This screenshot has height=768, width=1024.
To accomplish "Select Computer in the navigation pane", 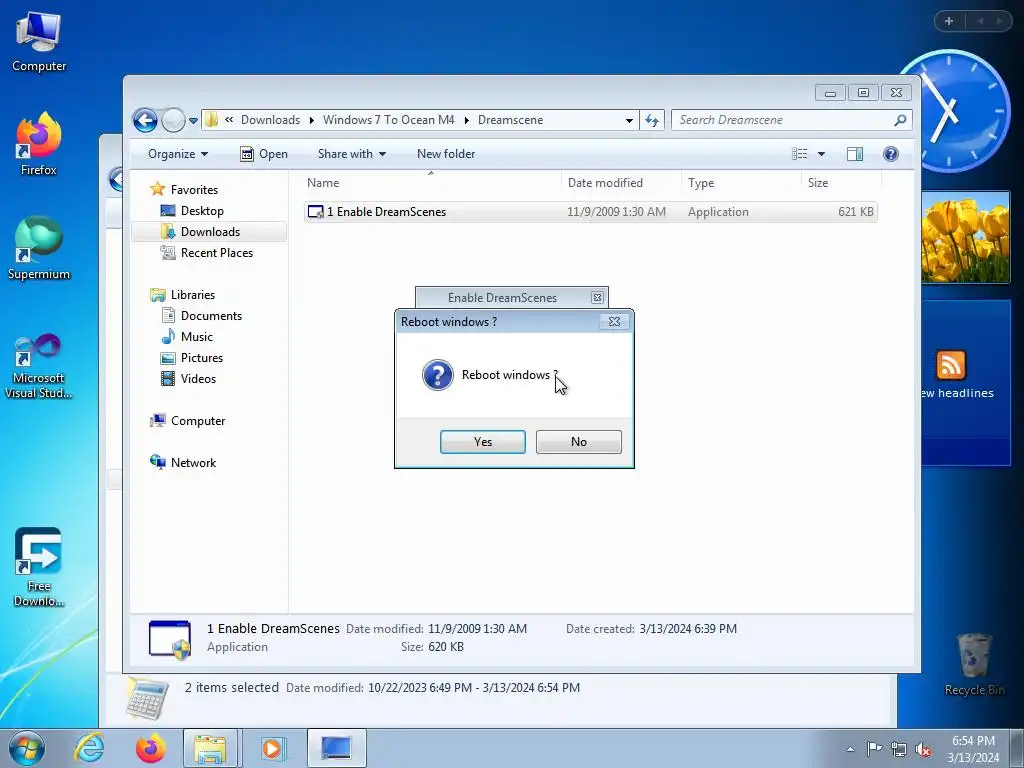I will [x=198, y=421].
